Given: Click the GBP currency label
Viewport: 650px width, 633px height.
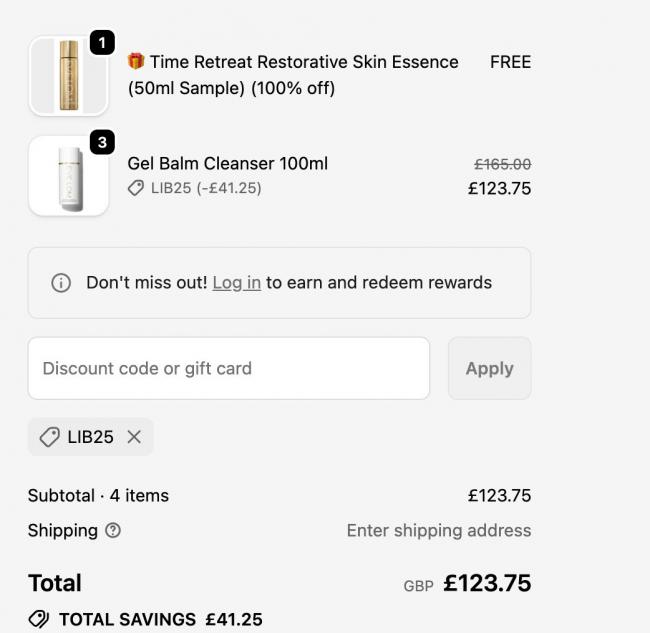Looking at the screenshot, I should (418, 586).
